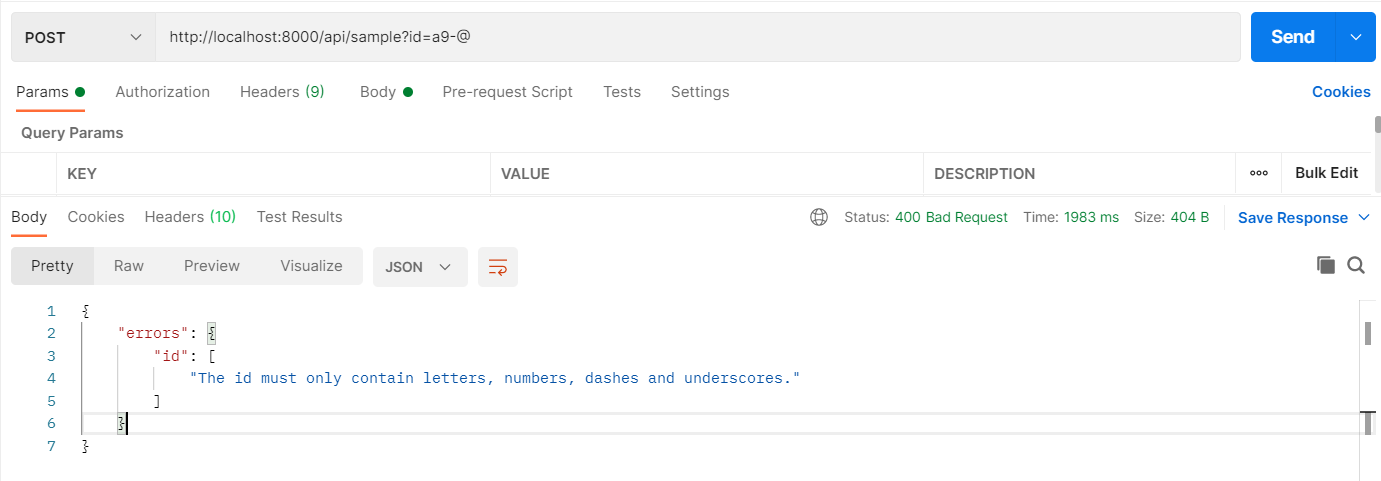The height and width of the screenshot is (481, 1381).
Task: Open the request Headers (9) tab
Action: click(282, 92)
